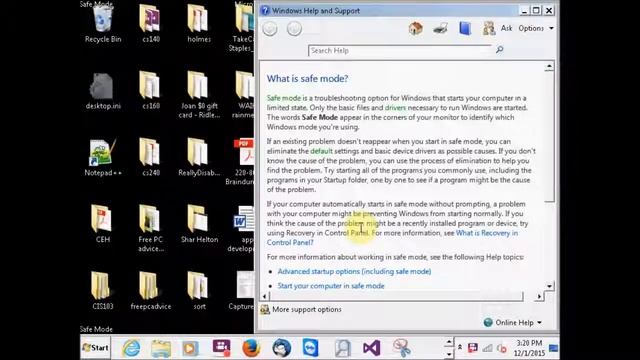640x360 pixels.
Task: Open Windows Media Player taskbar icon
Action: coord(190,349)
